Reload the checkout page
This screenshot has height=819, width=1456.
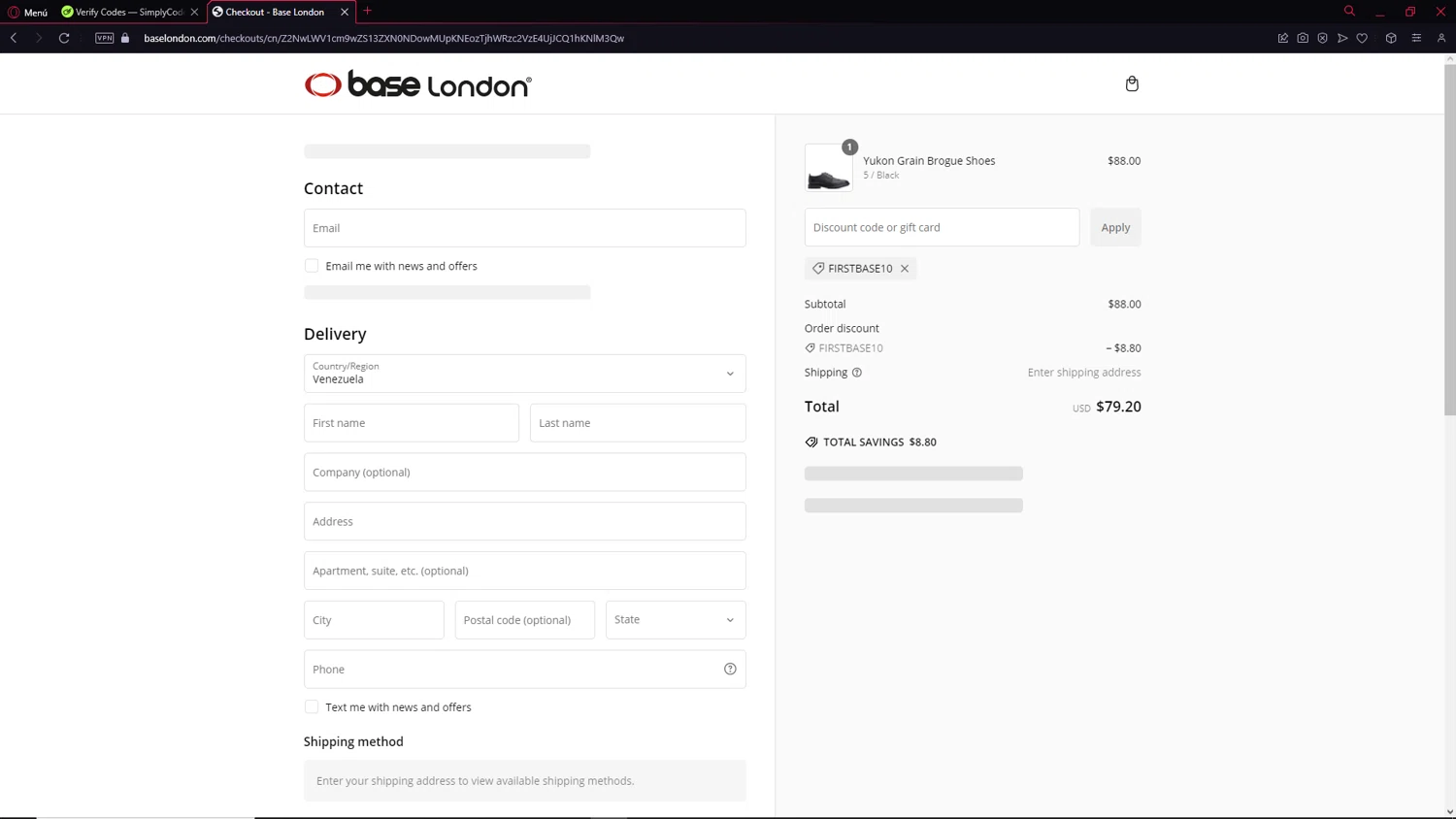point(64,38)
